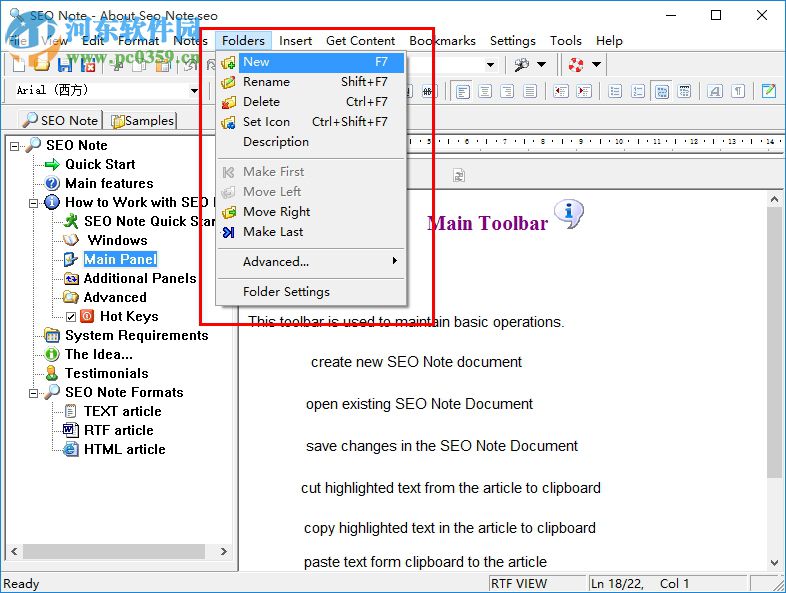
Task: Select HTML article tree item
Action: 124,450
